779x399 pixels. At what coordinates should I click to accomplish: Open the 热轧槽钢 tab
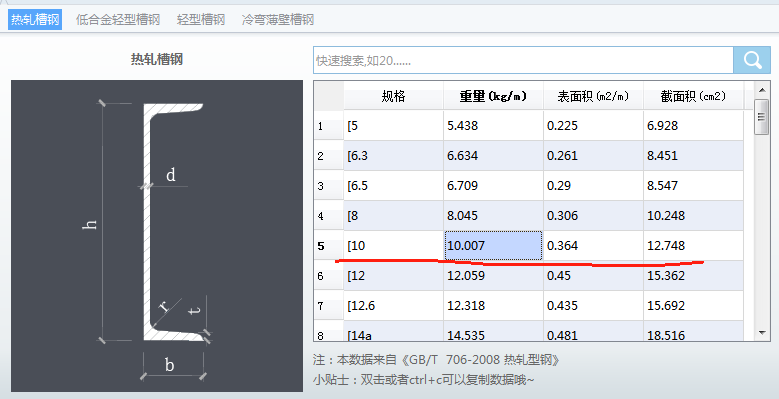(35, 20)
